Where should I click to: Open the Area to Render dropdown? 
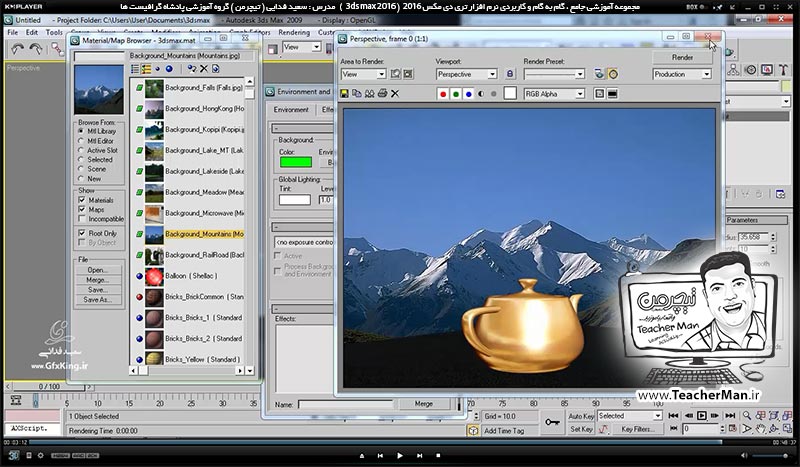[x=363, y=74]
